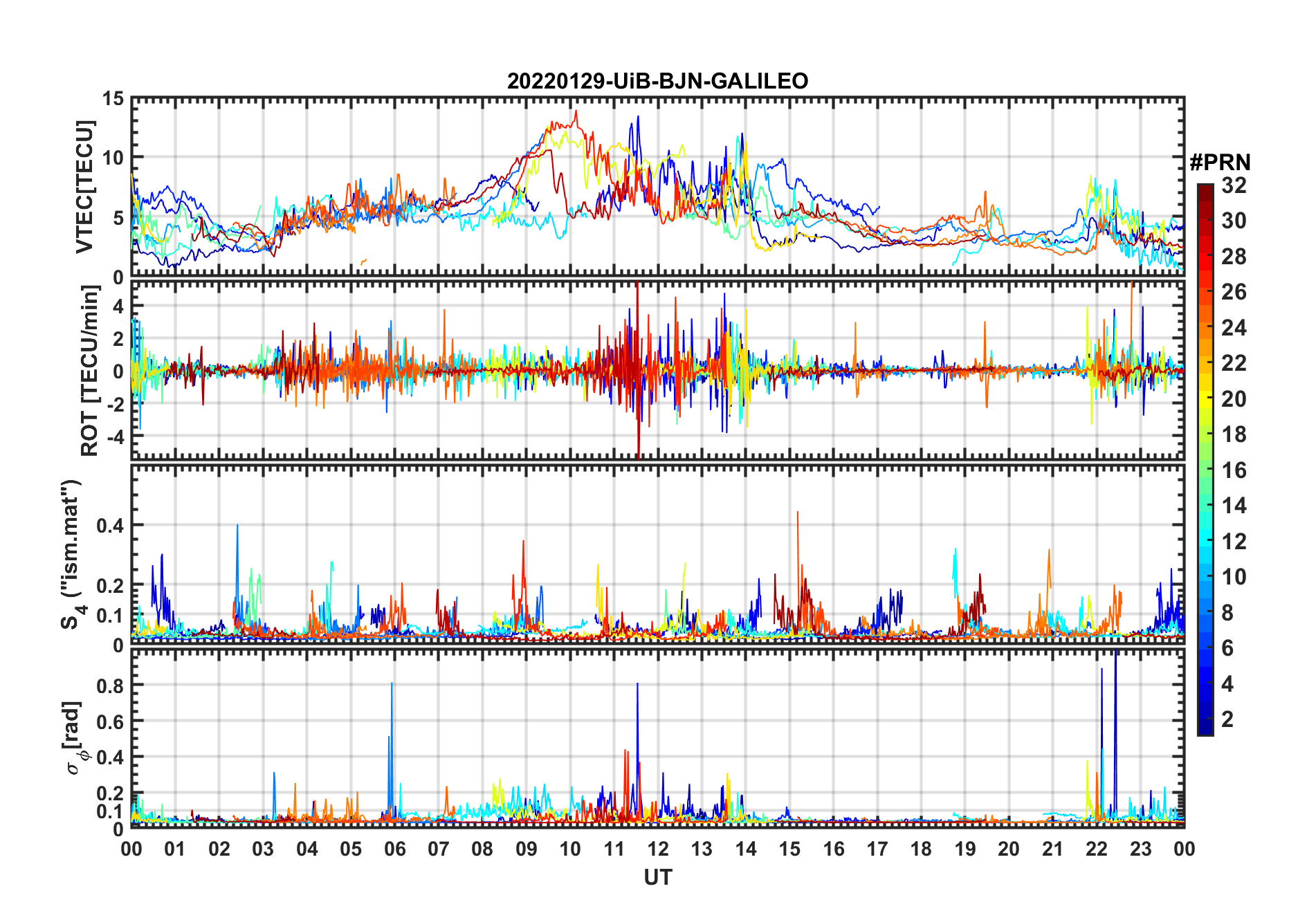Viewport: 1316px width, 920px height.
Task: Click the x-axis hour label 23
Action: click(x=1140, y=849)
